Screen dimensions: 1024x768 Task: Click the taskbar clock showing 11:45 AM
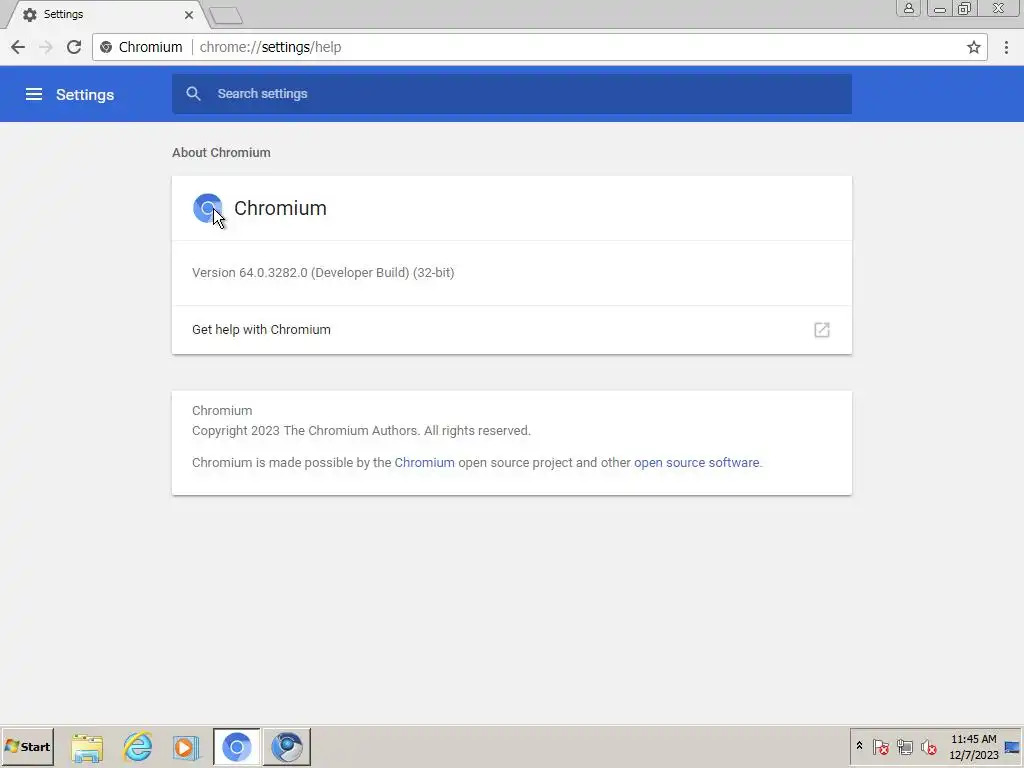click(x=973, y=747)
